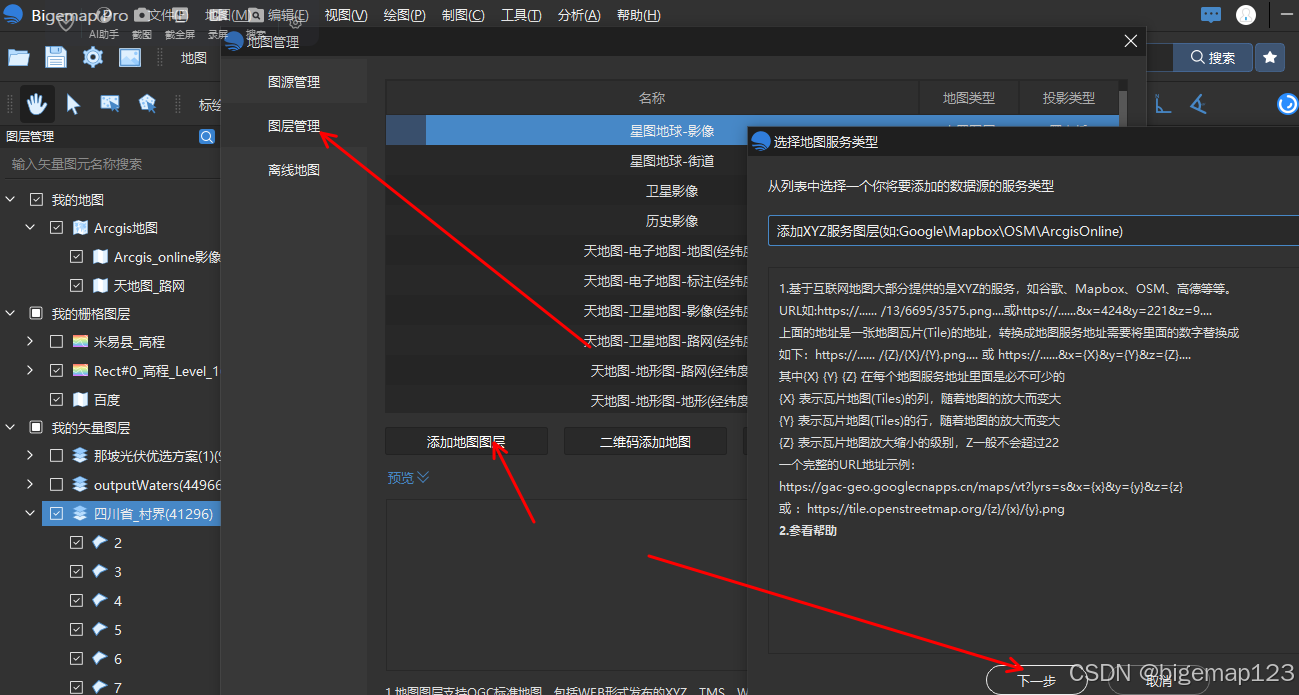Toggle the 天地图_路网 checkbox
The width and height of the screenshot is (1299, 695).
pos(76,286)
